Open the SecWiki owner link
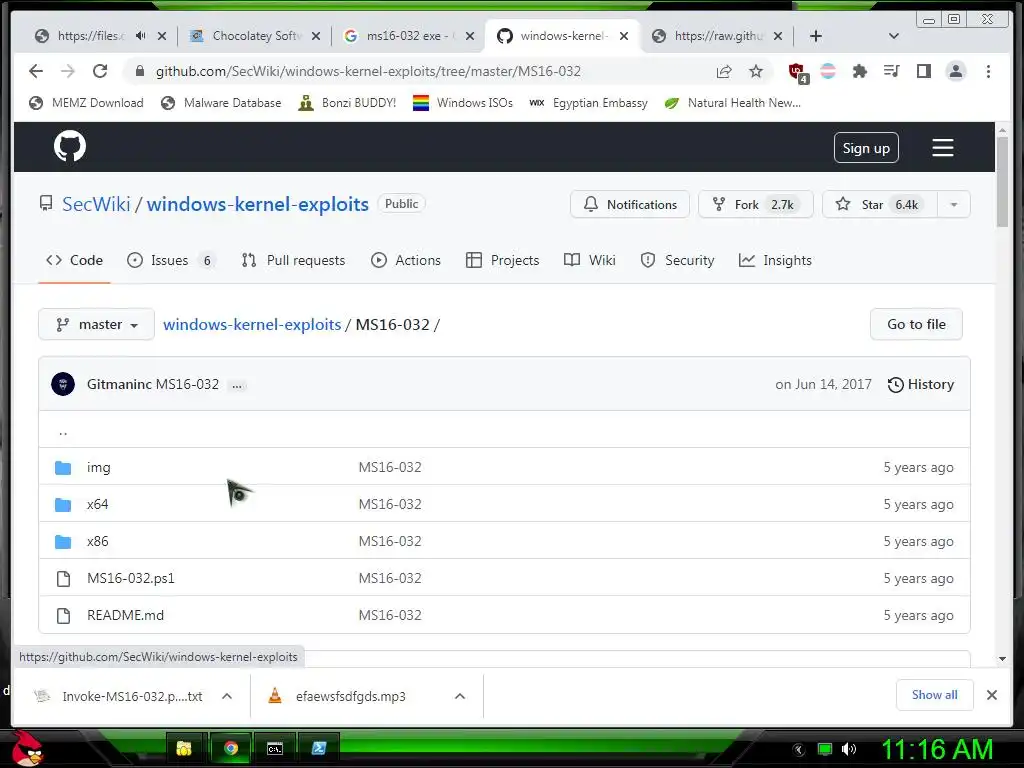 coord(96,204)
